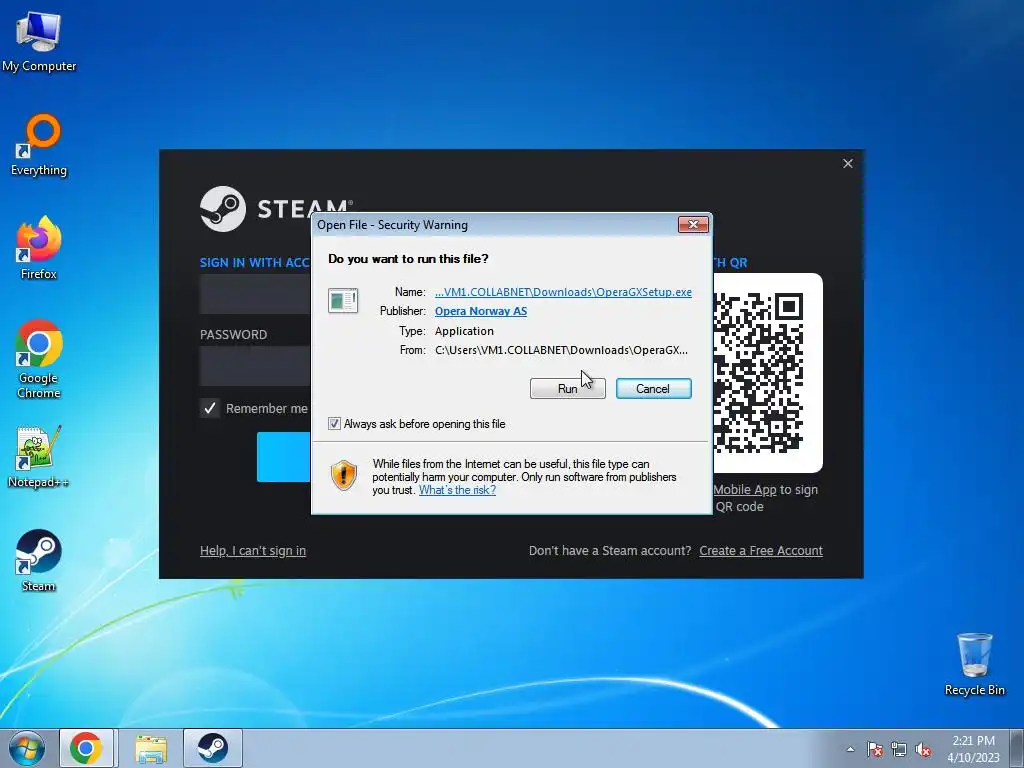Launch Firefox from the desktop
This screenshot has width=1024, height=768.
pyautogui.click(x=39, y=248)
